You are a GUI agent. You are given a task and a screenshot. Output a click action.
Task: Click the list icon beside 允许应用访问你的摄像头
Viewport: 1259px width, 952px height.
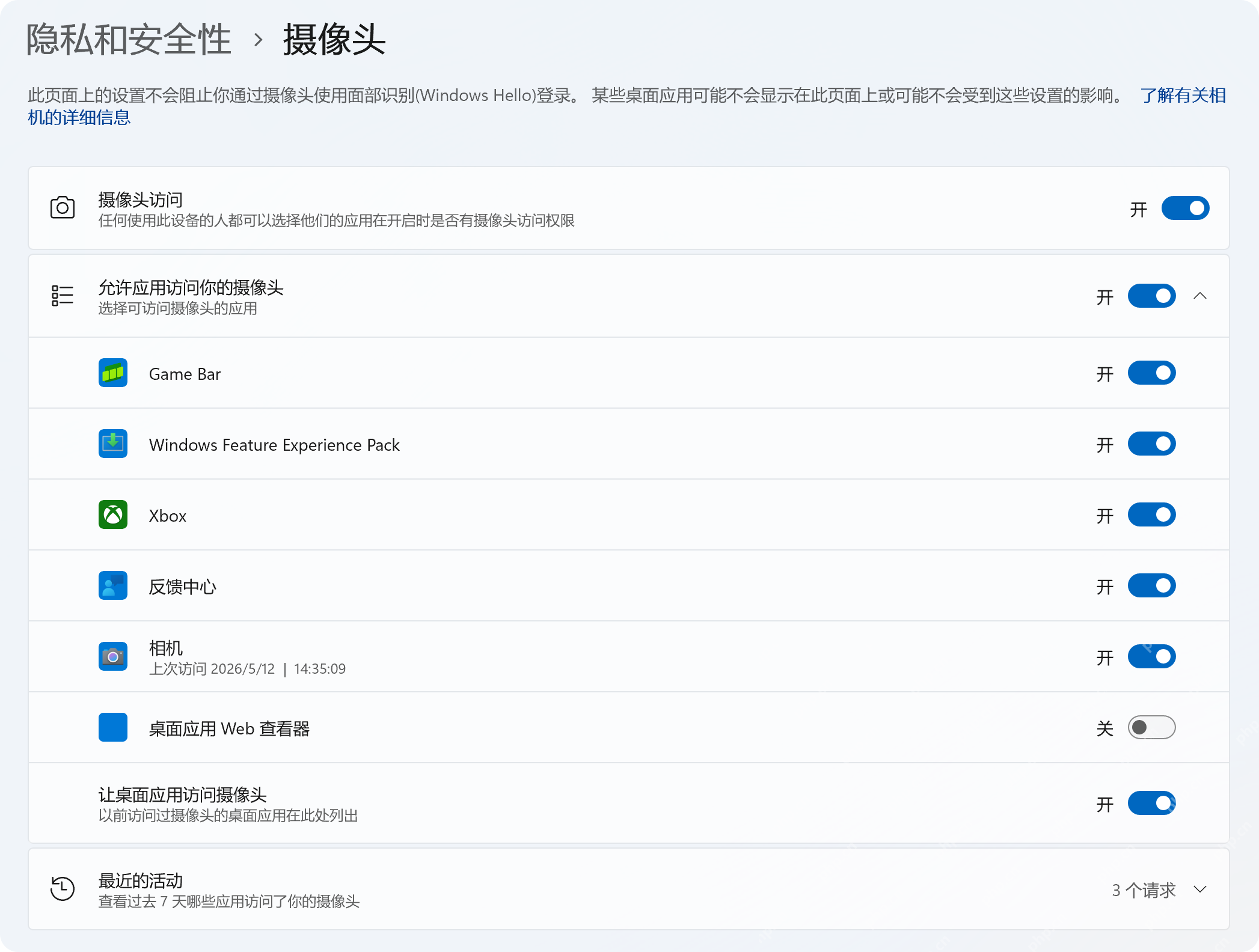[x=63, y=296]
